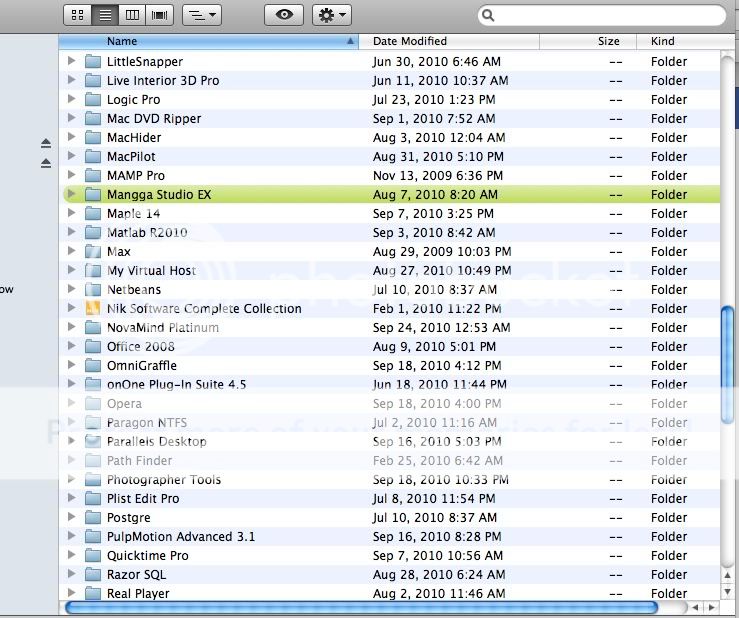Click the scroll down arrow
Viewport: 739px width, 618px height.
click(728, 591)
